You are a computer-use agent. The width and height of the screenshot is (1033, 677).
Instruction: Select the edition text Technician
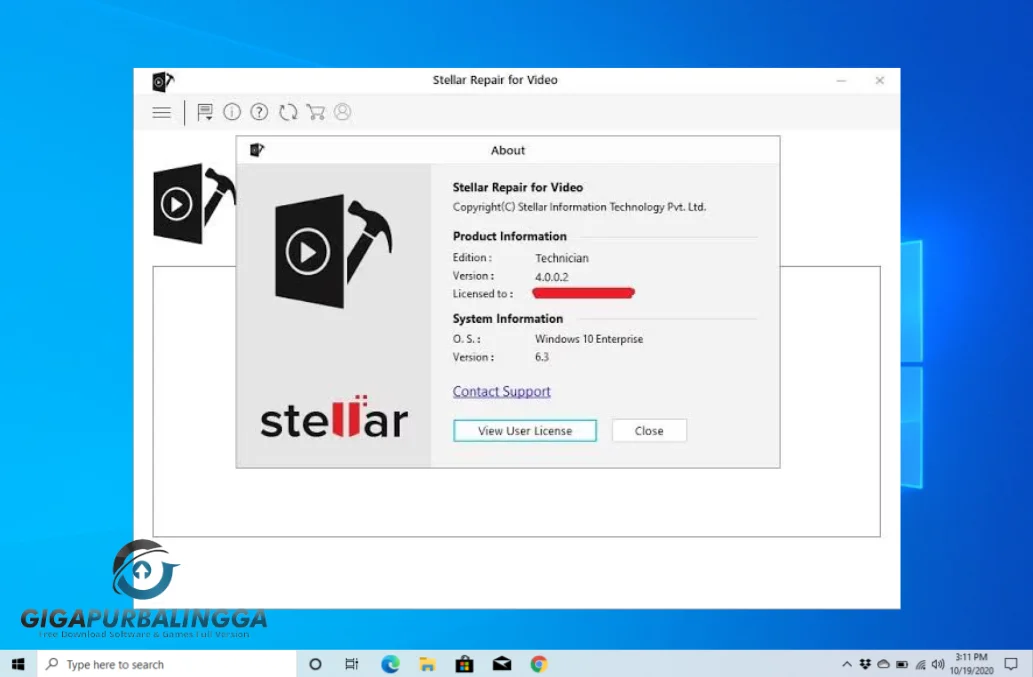pos(561,258)
